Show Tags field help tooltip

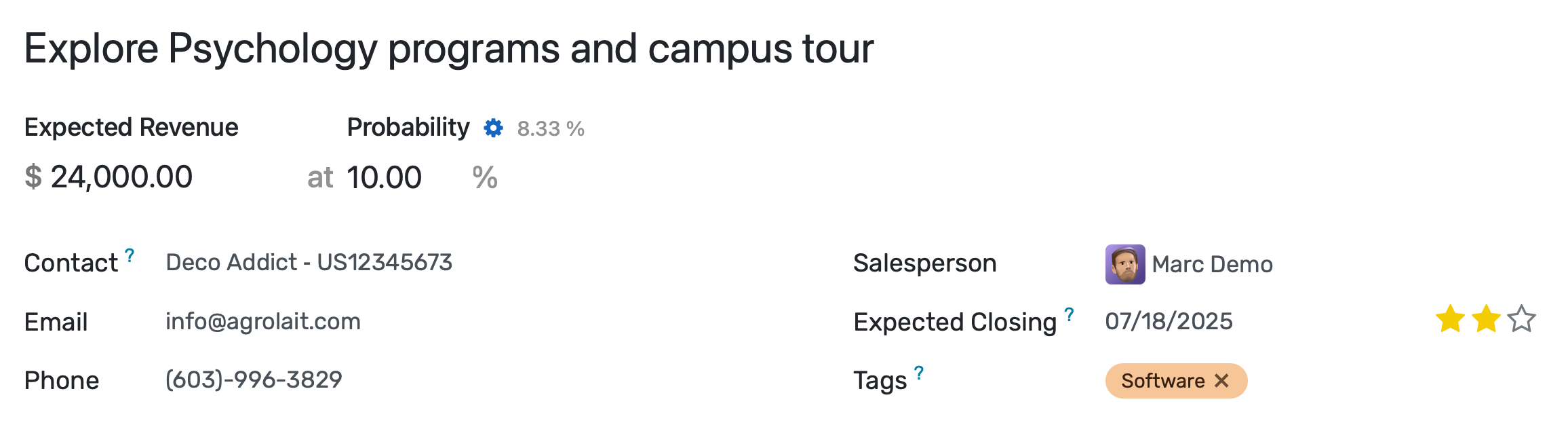click(918, 373)
